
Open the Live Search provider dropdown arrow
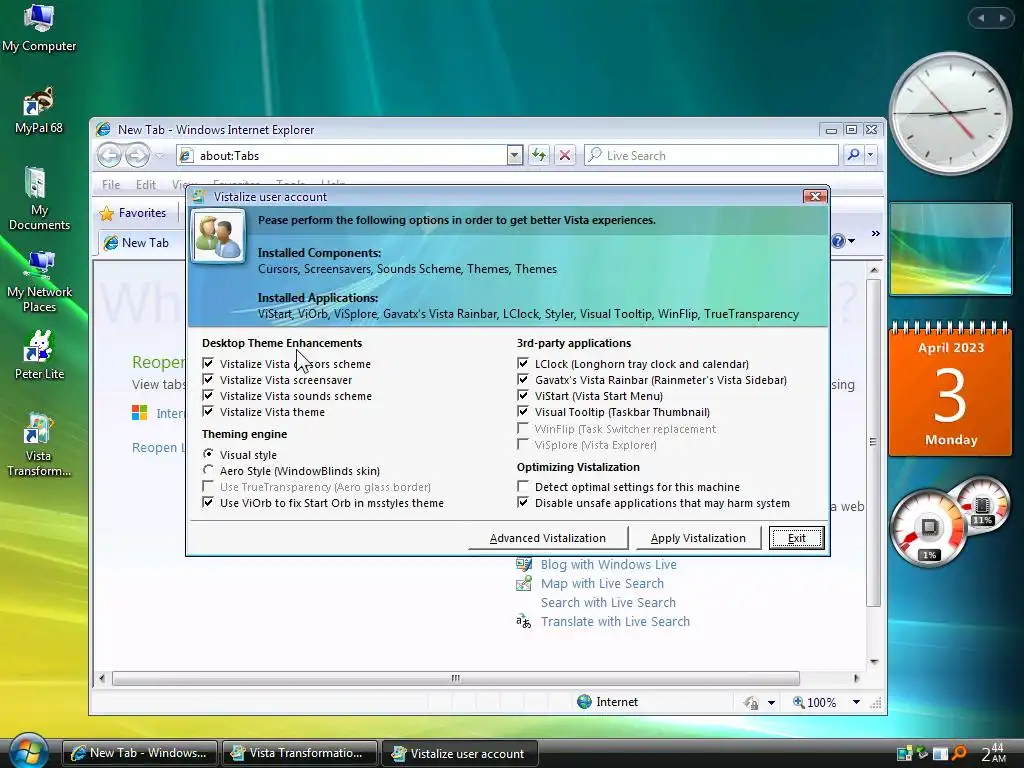pos(871,155)
